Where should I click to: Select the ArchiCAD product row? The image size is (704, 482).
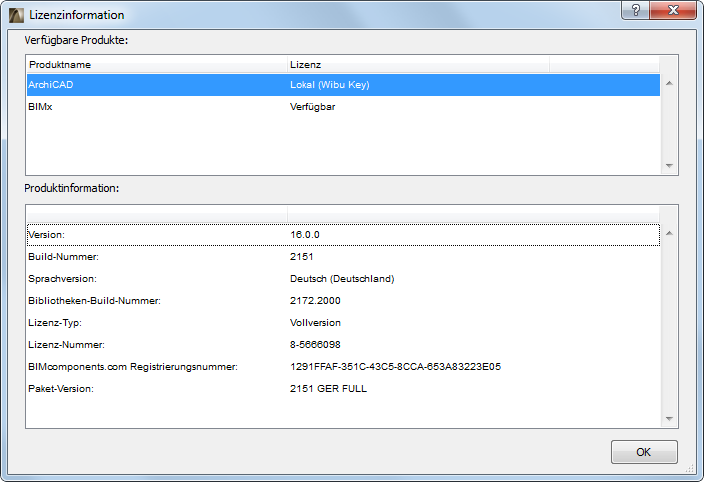(x=343, y=85)
